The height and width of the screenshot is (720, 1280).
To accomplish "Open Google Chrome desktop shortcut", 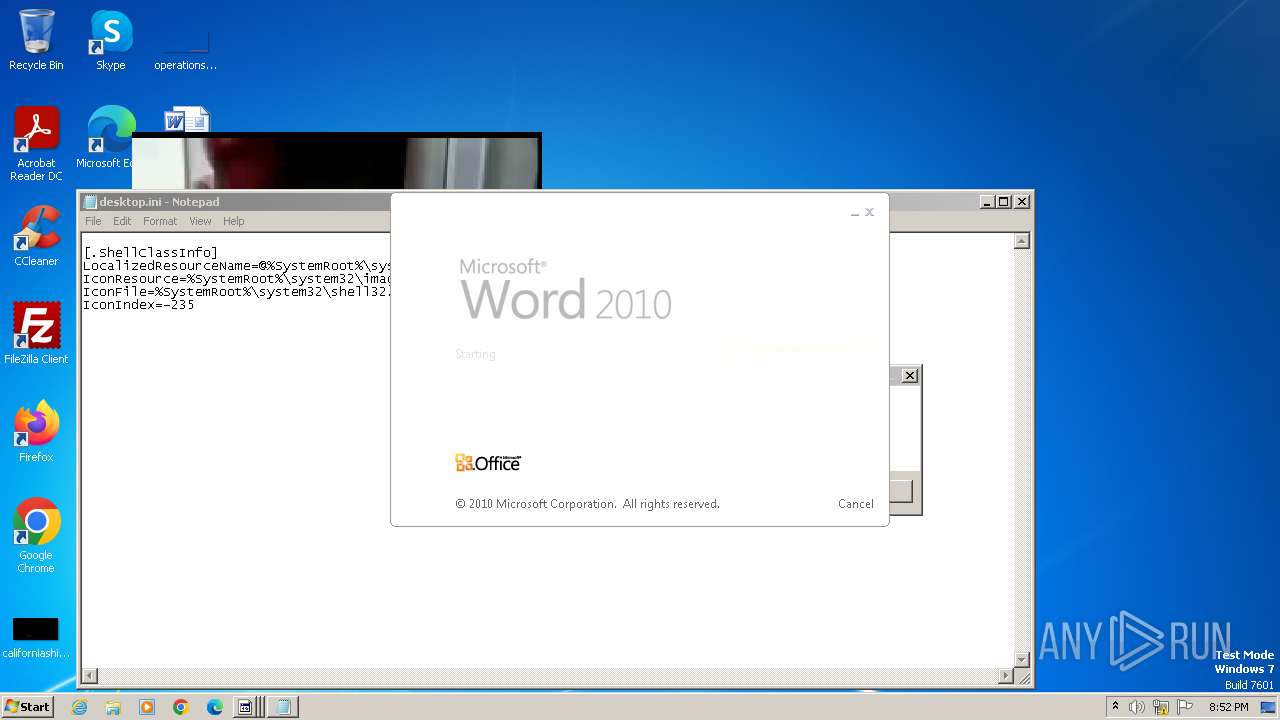I will [36, 536].
